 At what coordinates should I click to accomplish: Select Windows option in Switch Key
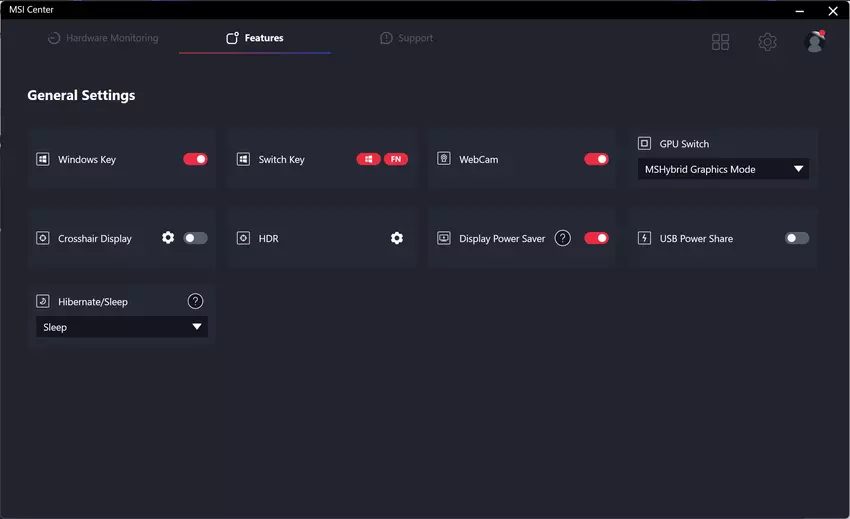tap(368, 159)
